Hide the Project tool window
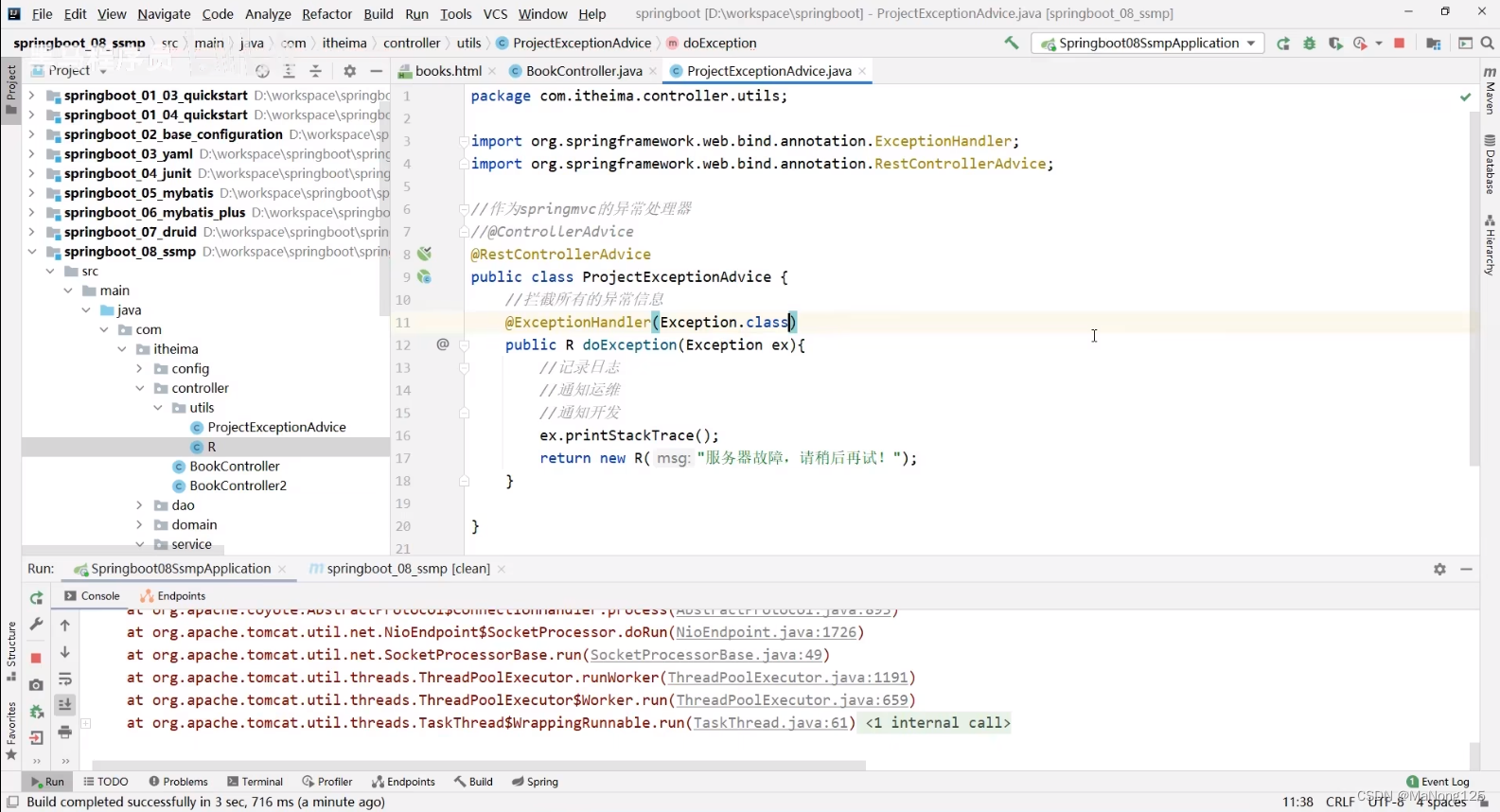 [377, 71]
